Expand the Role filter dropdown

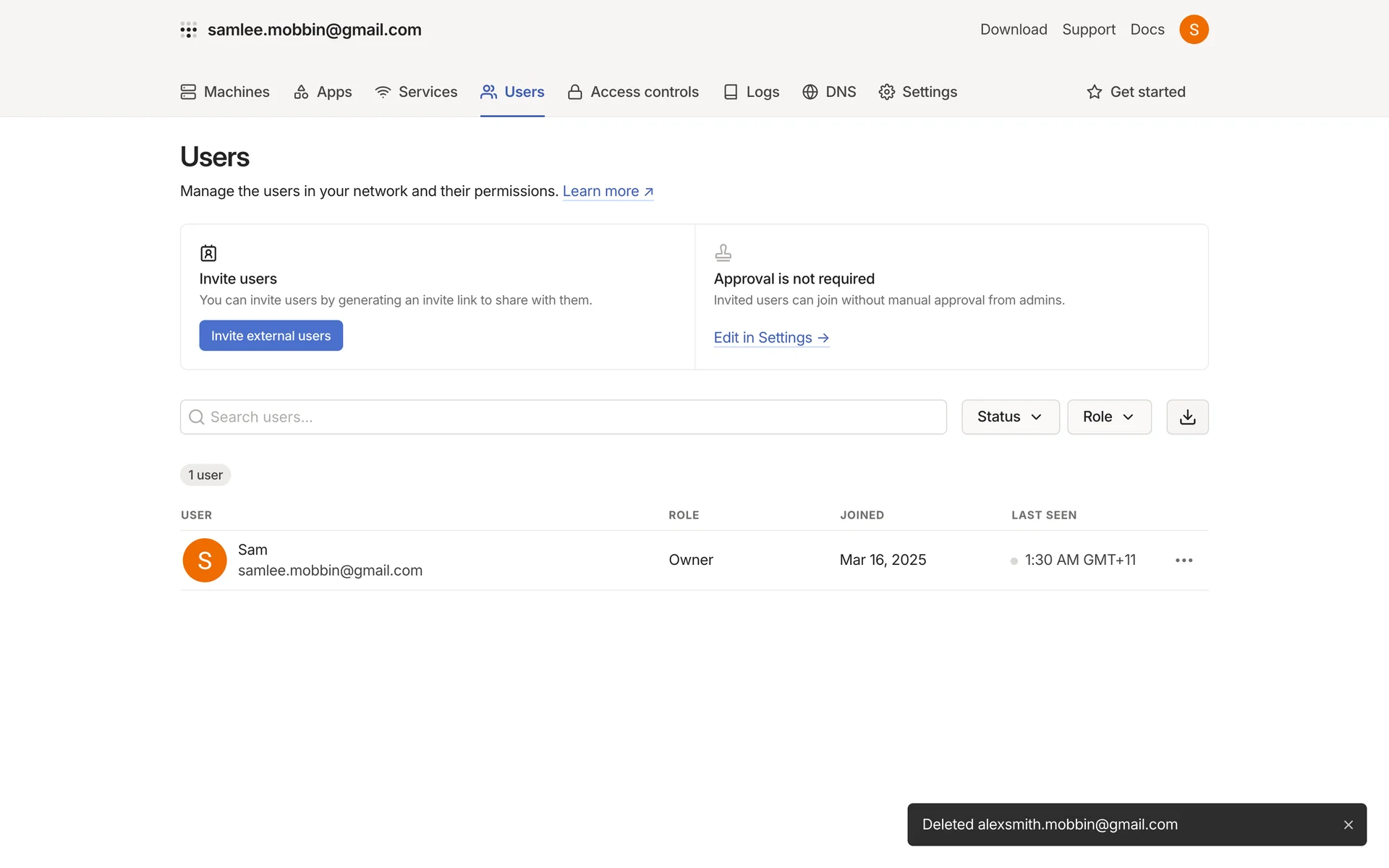click(x=1108, y=417)
